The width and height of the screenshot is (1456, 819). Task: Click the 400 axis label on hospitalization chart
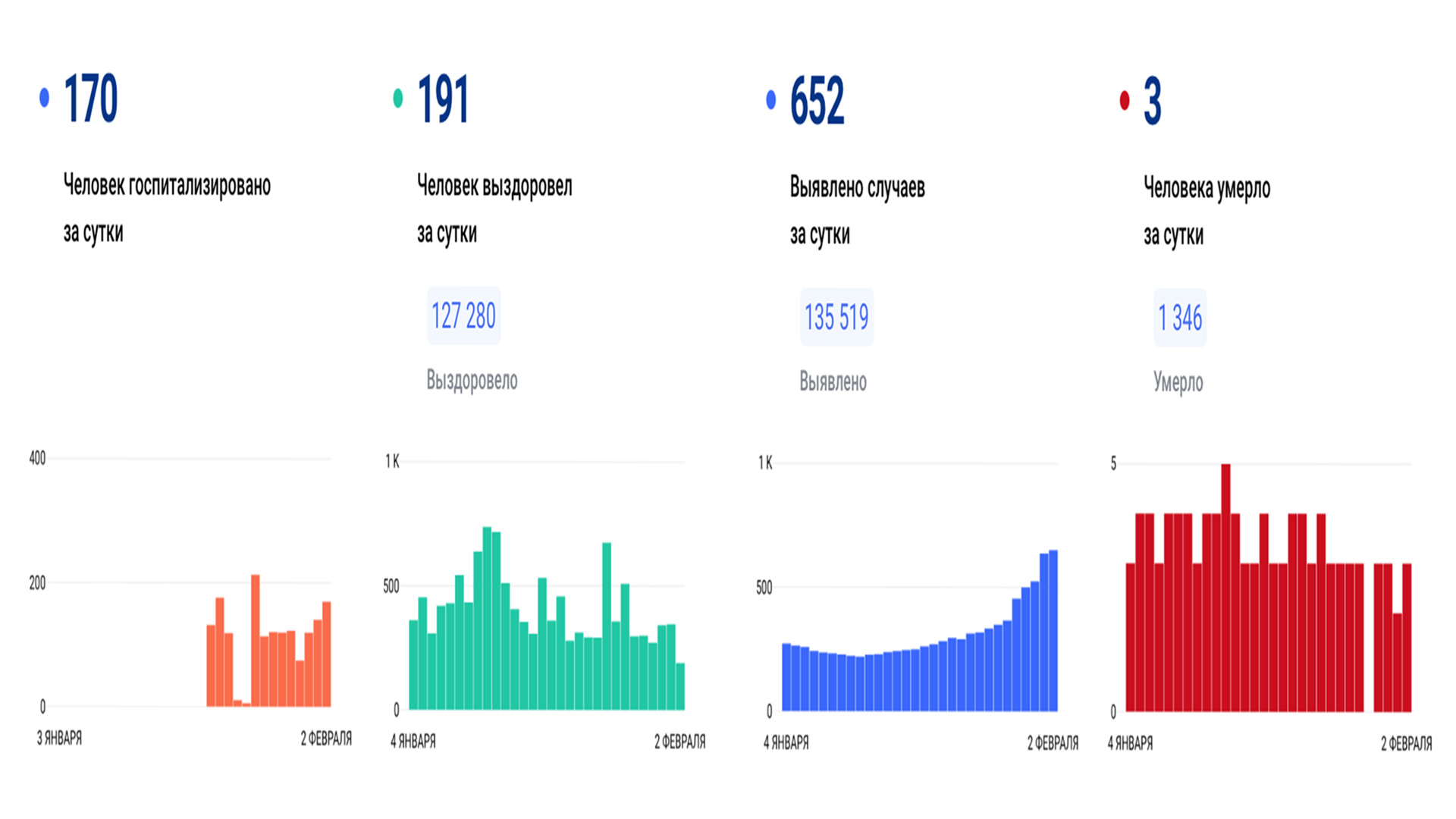coord(37,458)
